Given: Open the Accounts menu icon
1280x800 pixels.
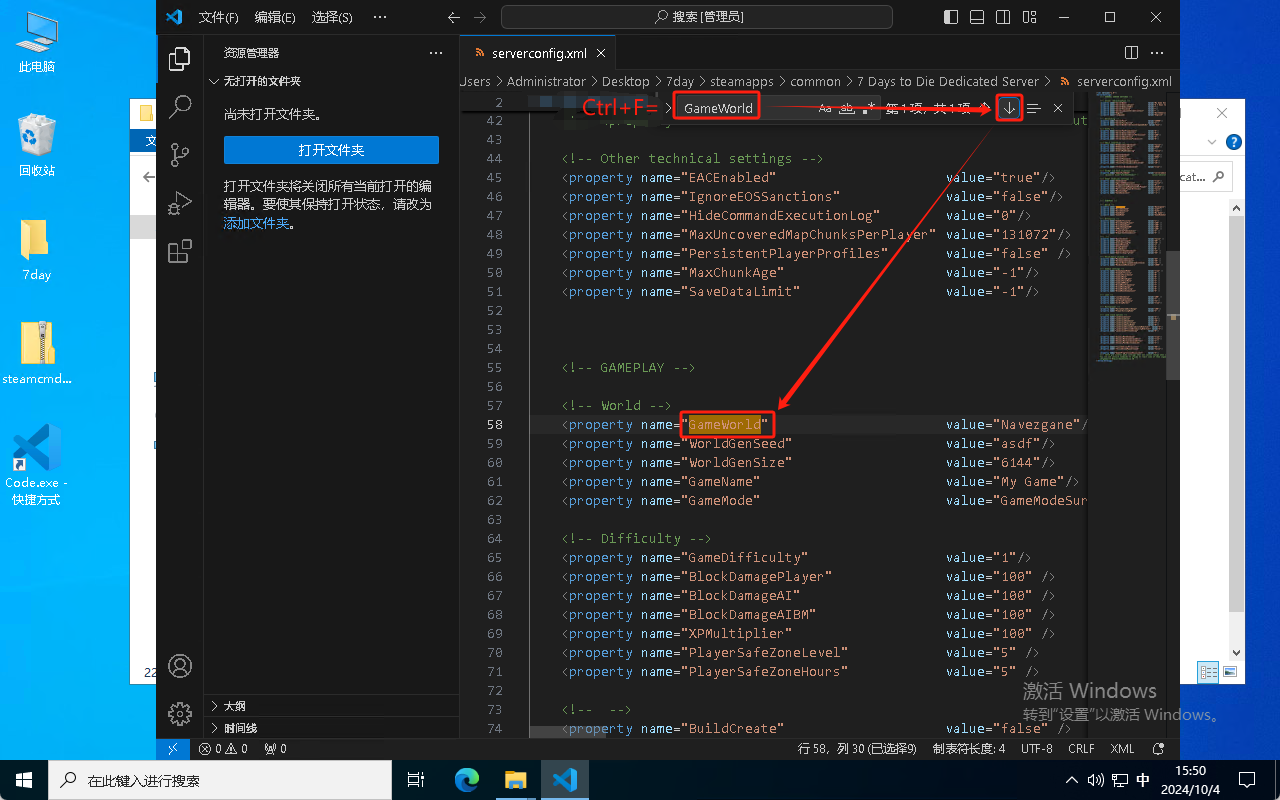Looking at the screenshot, I should coord(180,666).
